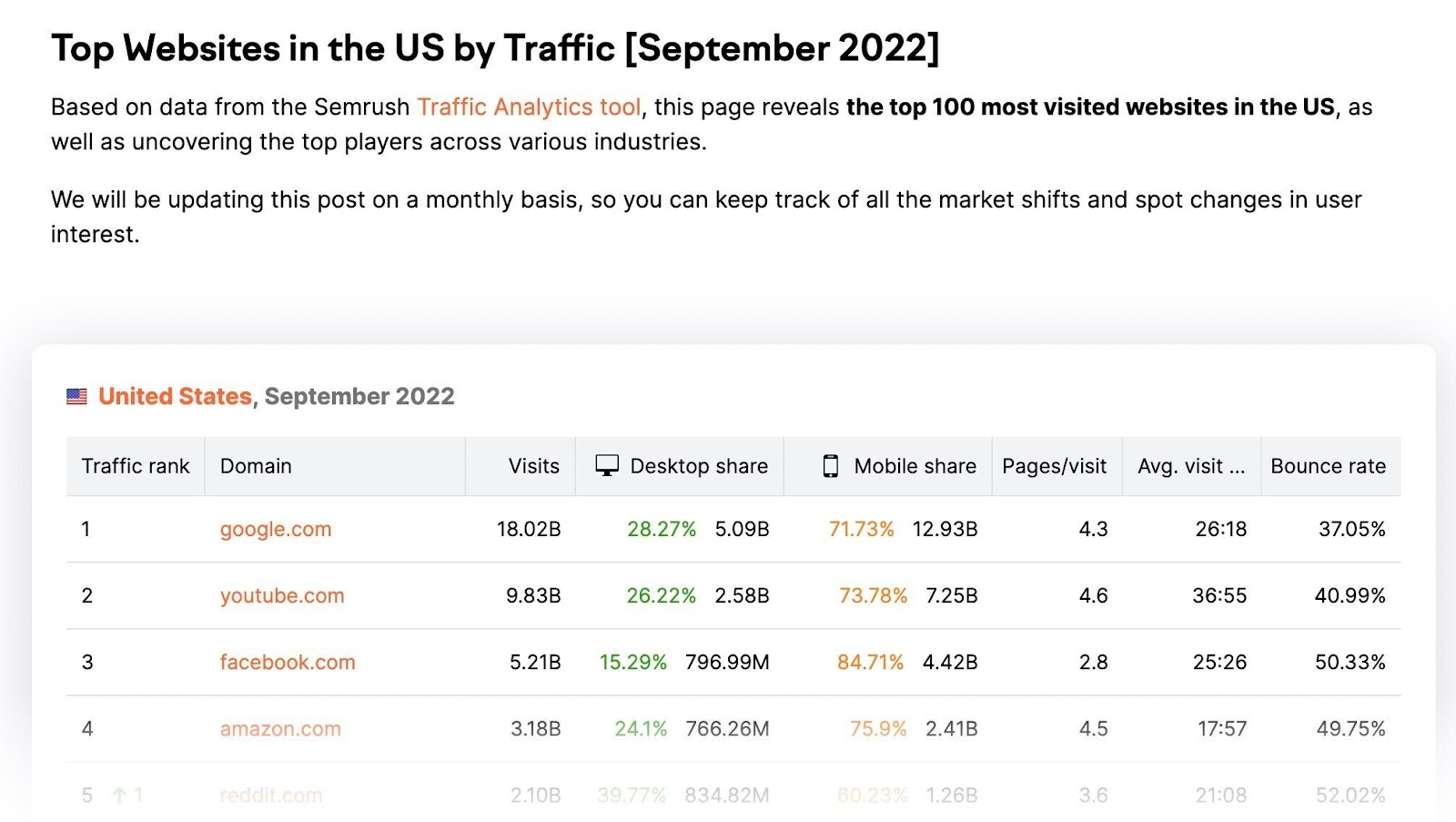Click the mobile phone icon in header
This screenshot has height=822, width=1456.
(x=831, y=466)
